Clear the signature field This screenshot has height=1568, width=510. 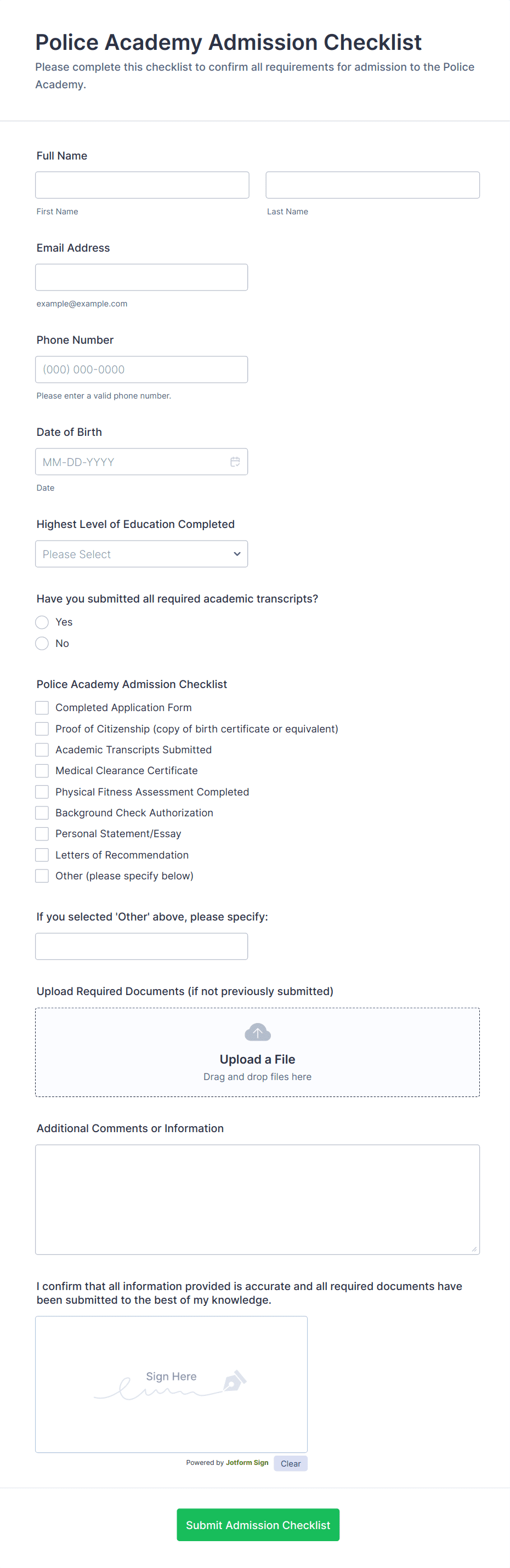(x=290, y=1463)
